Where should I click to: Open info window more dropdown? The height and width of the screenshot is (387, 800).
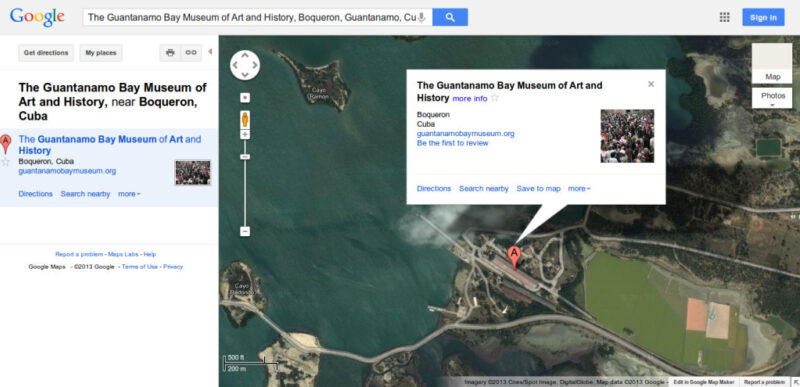pos(579,189)
